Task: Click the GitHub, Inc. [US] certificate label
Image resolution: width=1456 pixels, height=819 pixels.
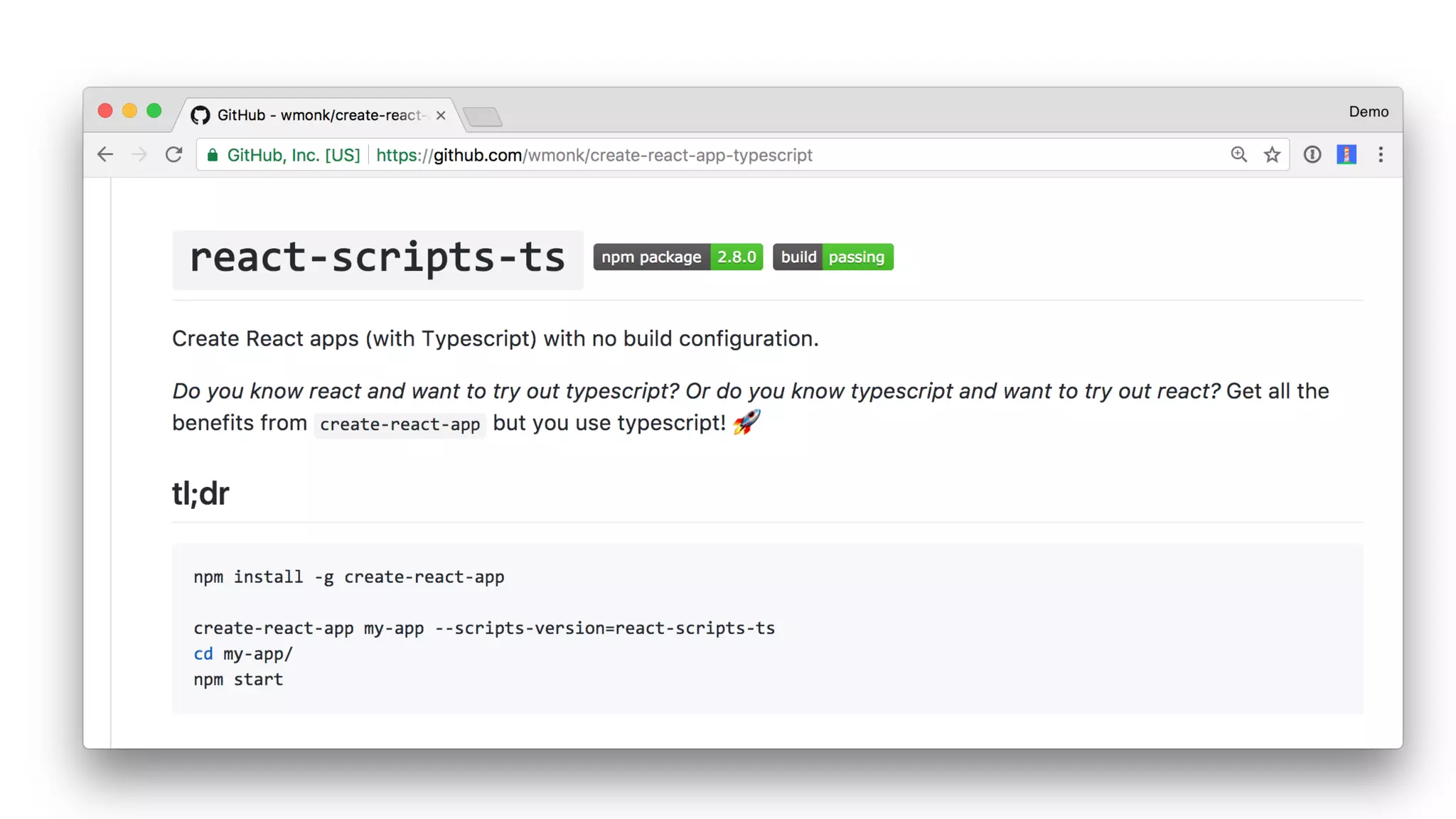Action: tap(293, 155)
